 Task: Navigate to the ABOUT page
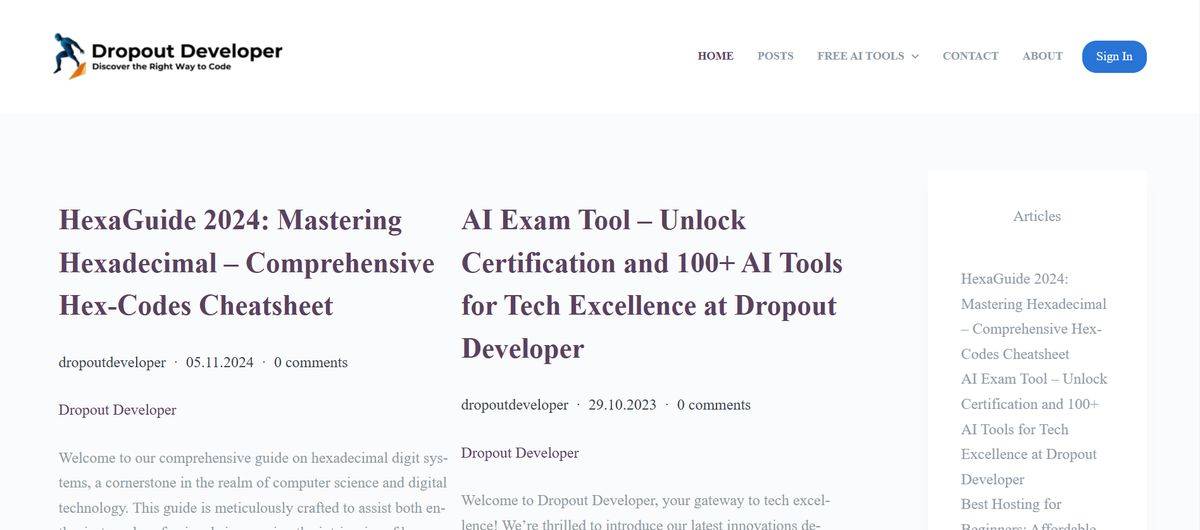tap(1042, 56)
